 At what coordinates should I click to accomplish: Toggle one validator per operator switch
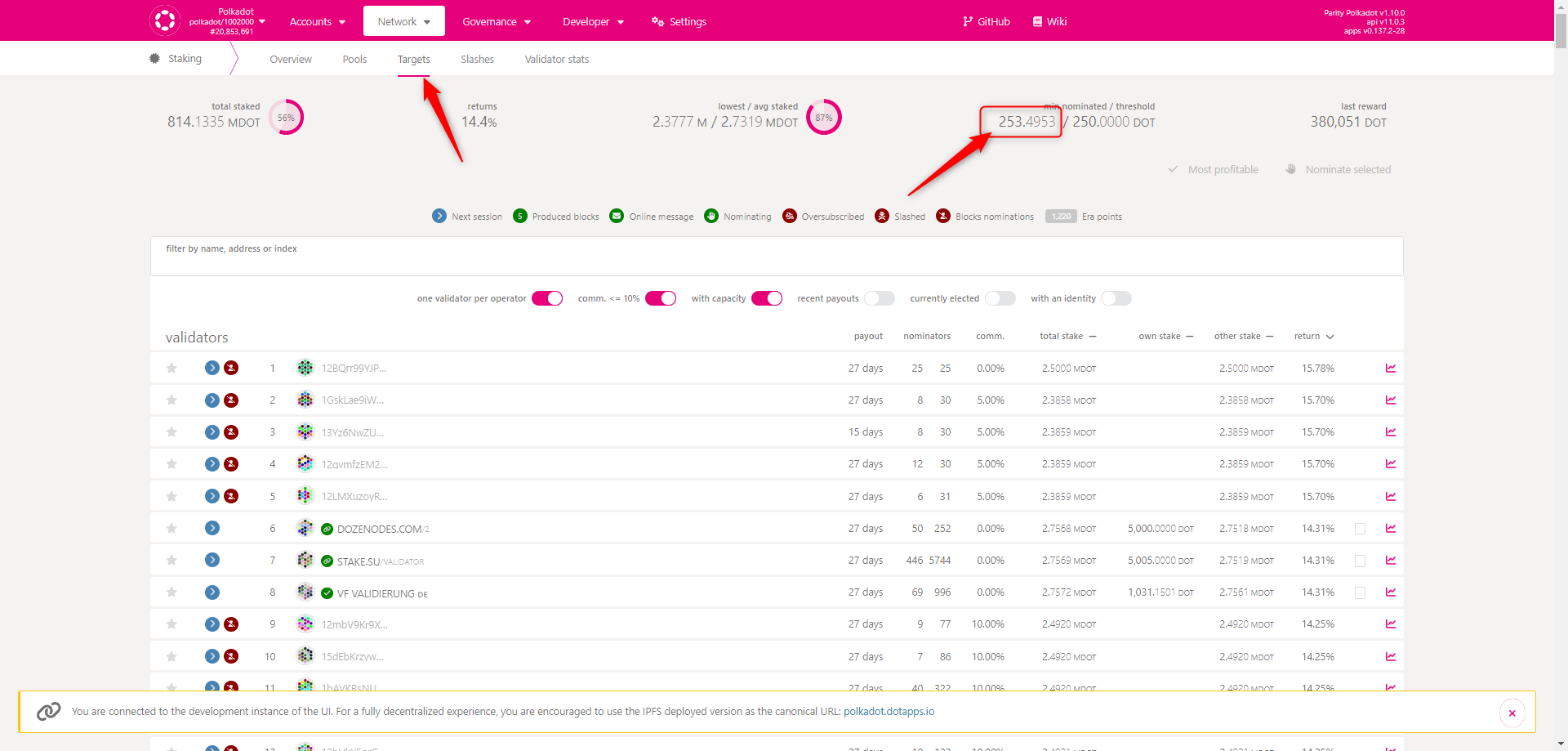point(547,298)
